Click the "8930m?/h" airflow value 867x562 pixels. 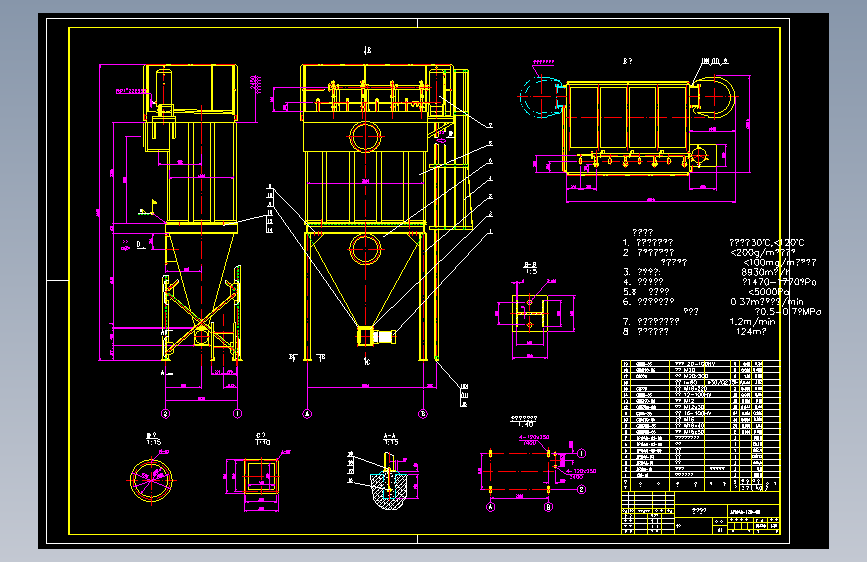tap(764, 272)
